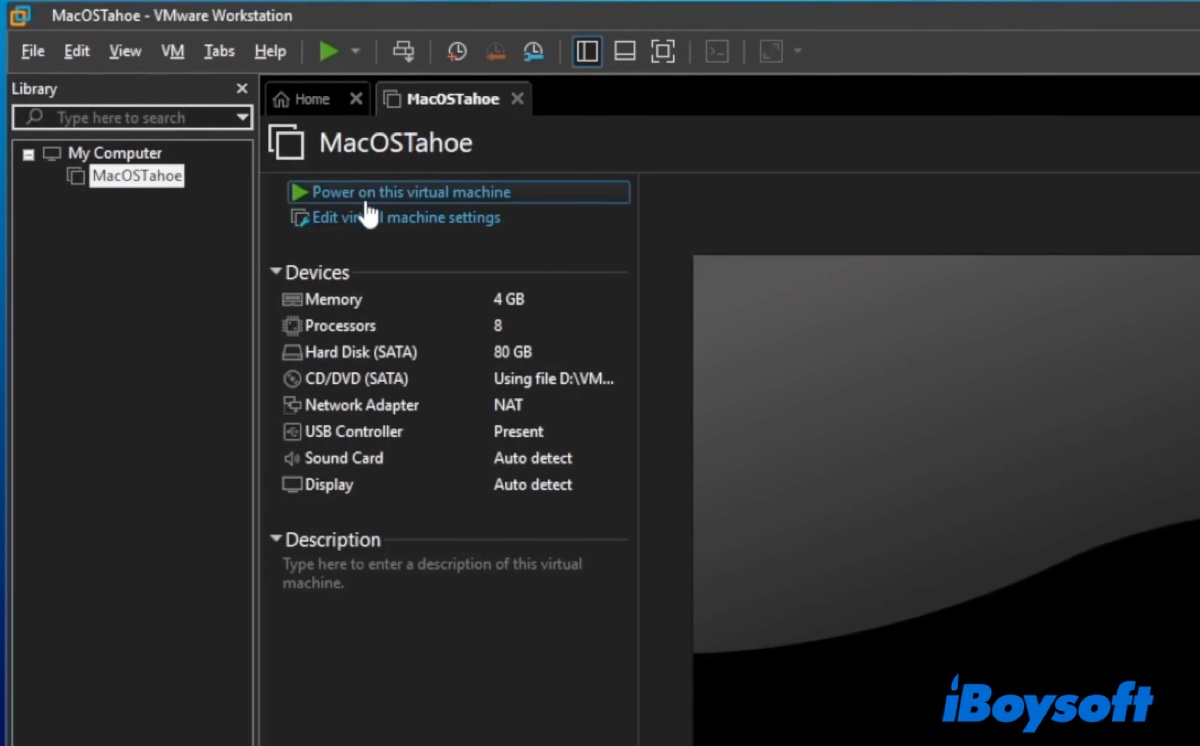1200x746 pixels.
Task: Click Edit virtual machine settings link
Action: point(406,218)
